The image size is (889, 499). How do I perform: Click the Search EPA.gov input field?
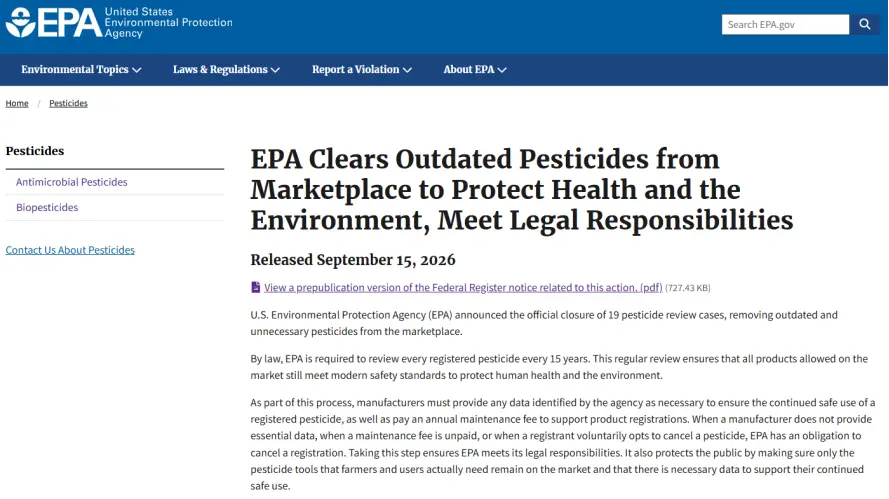(785, 24)
